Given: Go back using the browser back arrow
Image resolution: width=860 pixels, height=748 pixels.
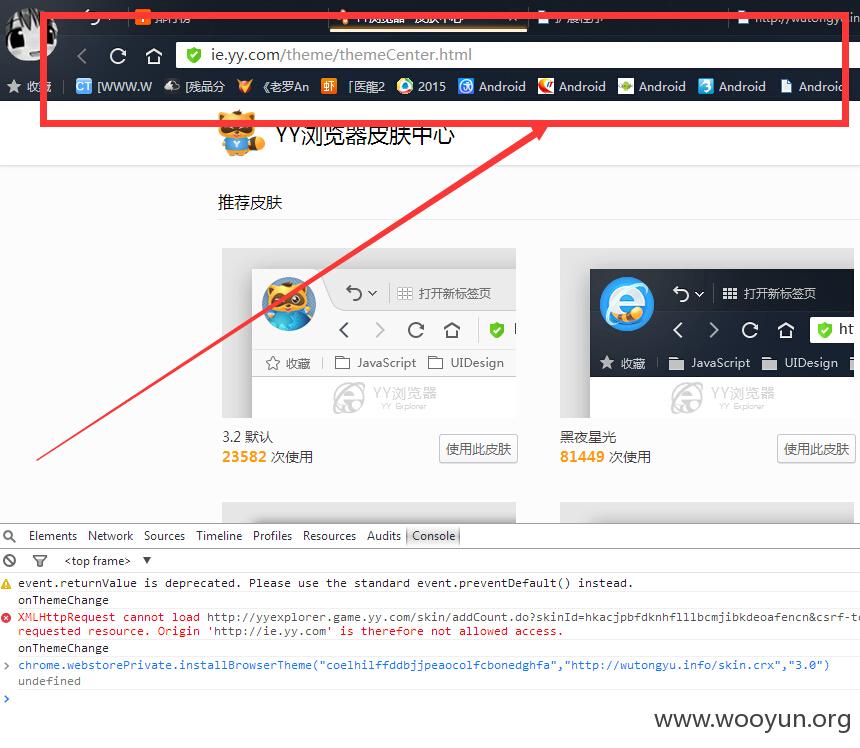Looking at the screenshot, I should coord(82,55).
